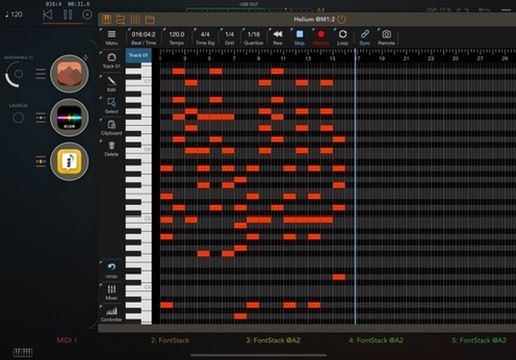Toggle Loop mode
The height and width of the screenshot is (360, 516).
click(x=342, y=37)
